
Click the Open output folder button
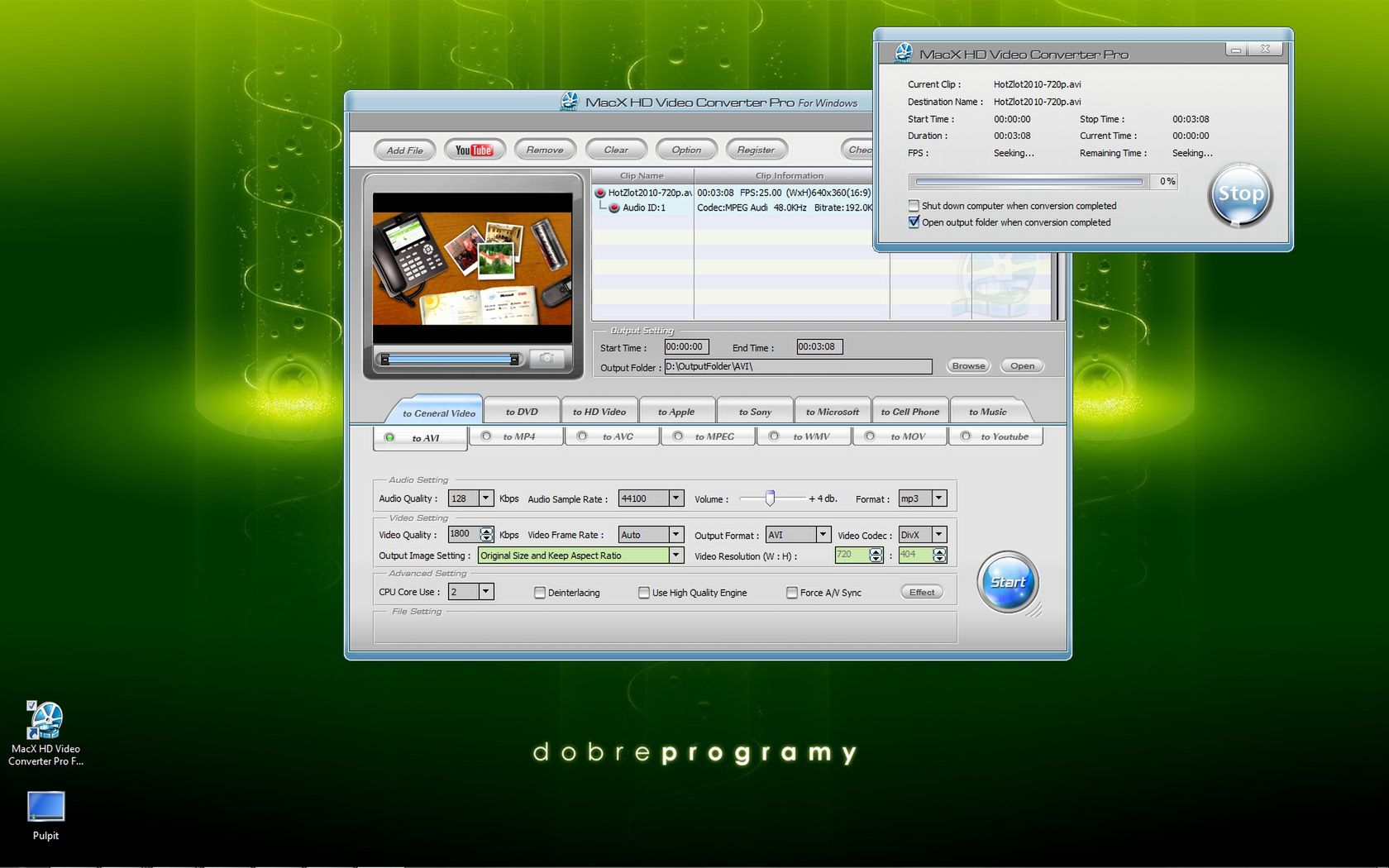[x=1022, y=365]
